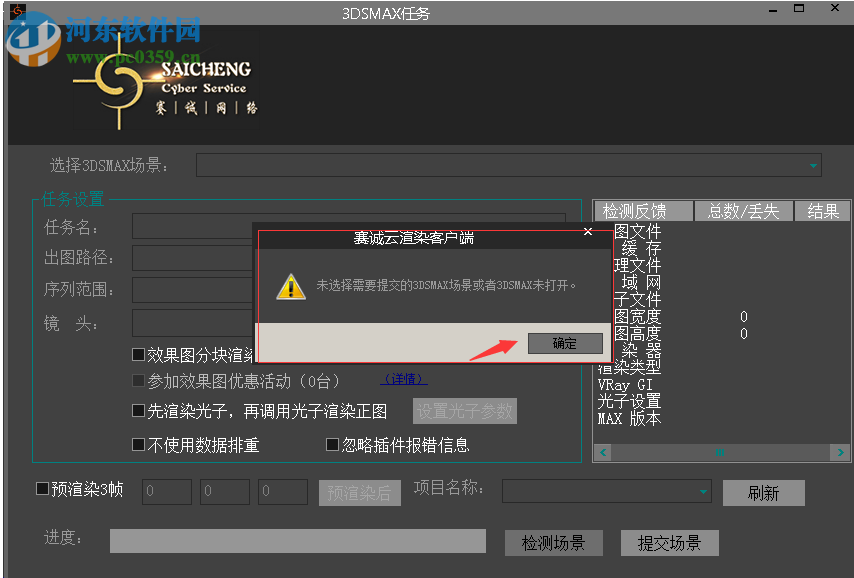Viewport: 854px width, 578px height.
Task: Enable the 效果图分块渲染 checkbox
Action: 138,353
